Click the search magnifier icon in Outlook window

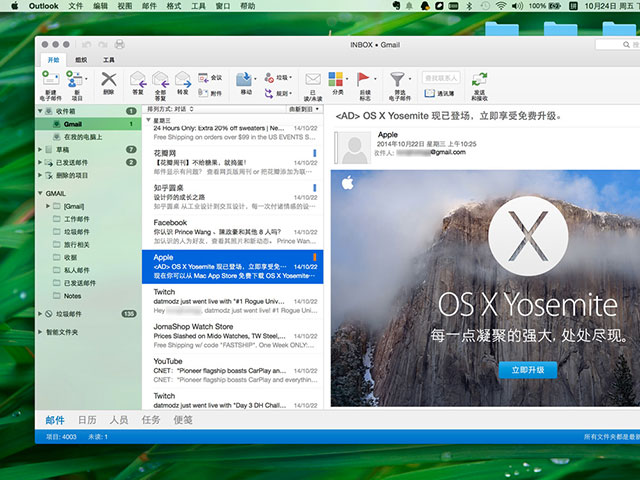(x=626, y=44)
